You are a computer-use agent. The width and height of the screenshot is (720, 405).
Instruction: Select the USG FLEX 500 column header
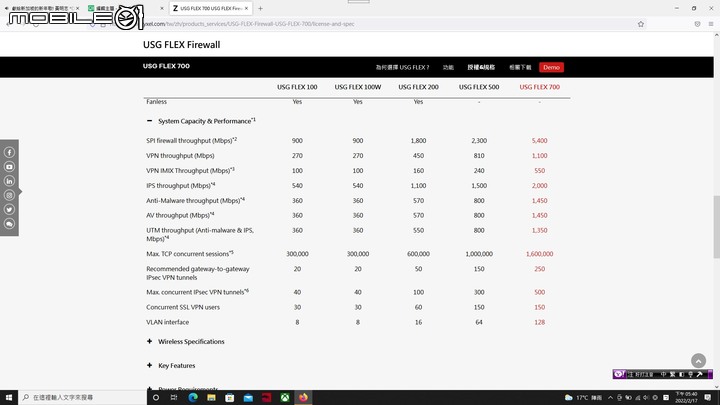tap(479, 87)
